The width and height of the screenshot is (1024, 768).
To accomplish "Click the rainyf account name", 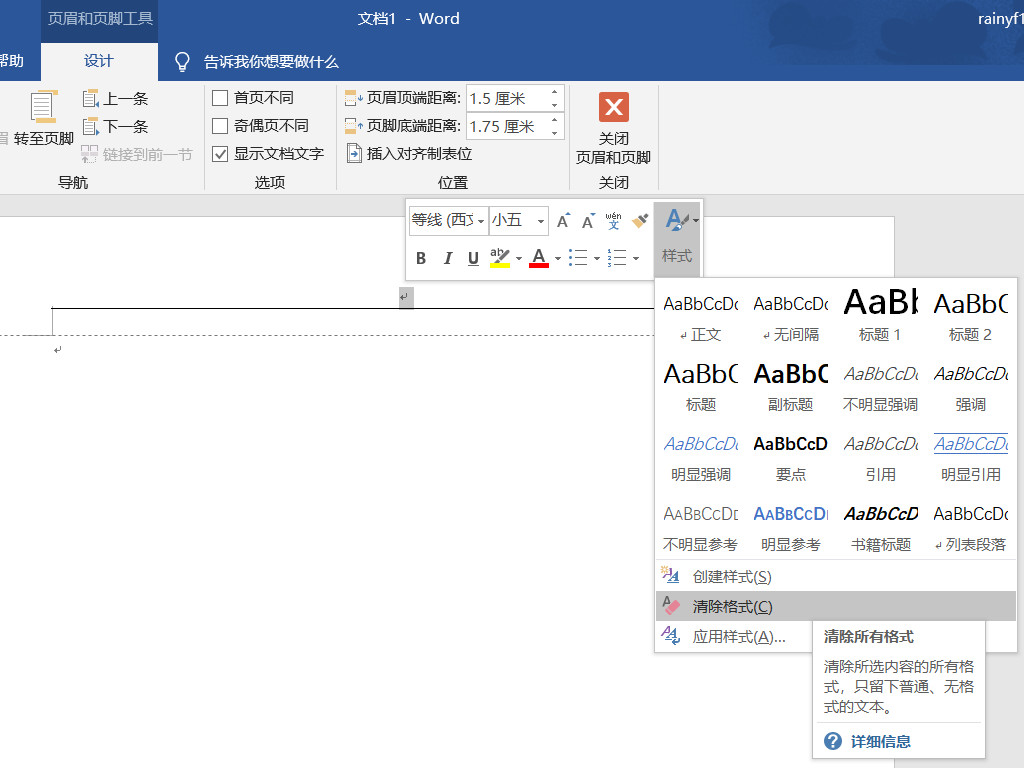I will (1000, 19).
